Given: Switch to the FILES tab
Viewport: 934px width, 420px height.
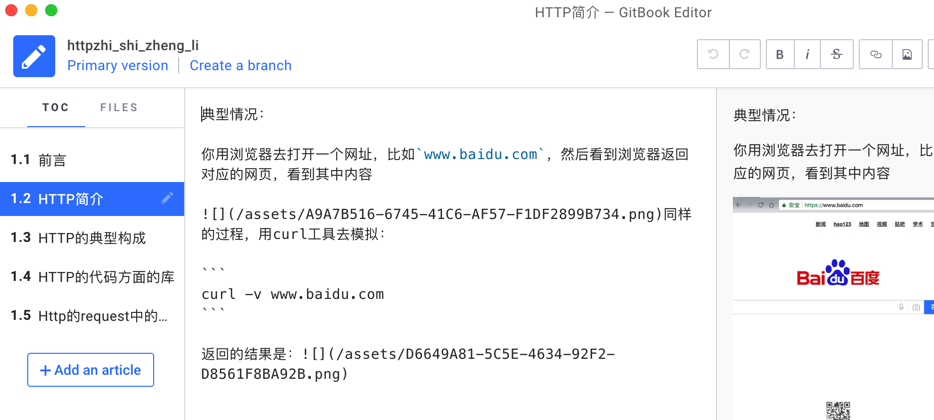Looking at the screenshot, I should click(119, 108).
